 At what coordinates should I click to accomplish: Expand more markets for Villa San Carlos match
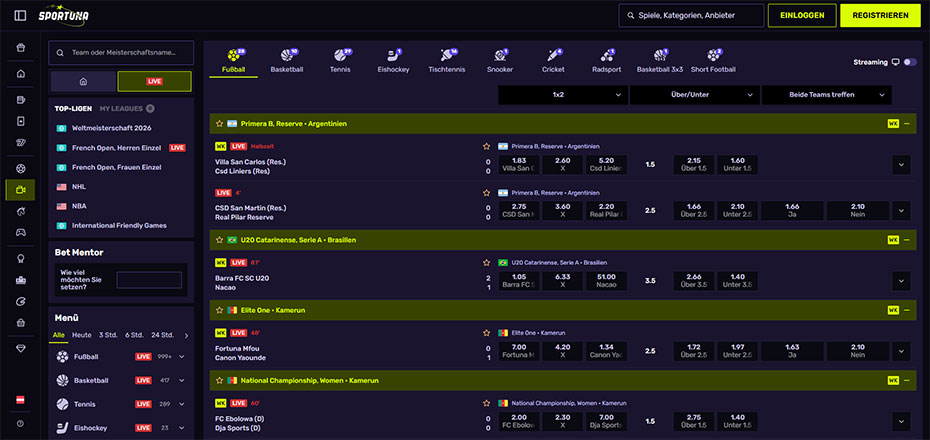point(901,165)
